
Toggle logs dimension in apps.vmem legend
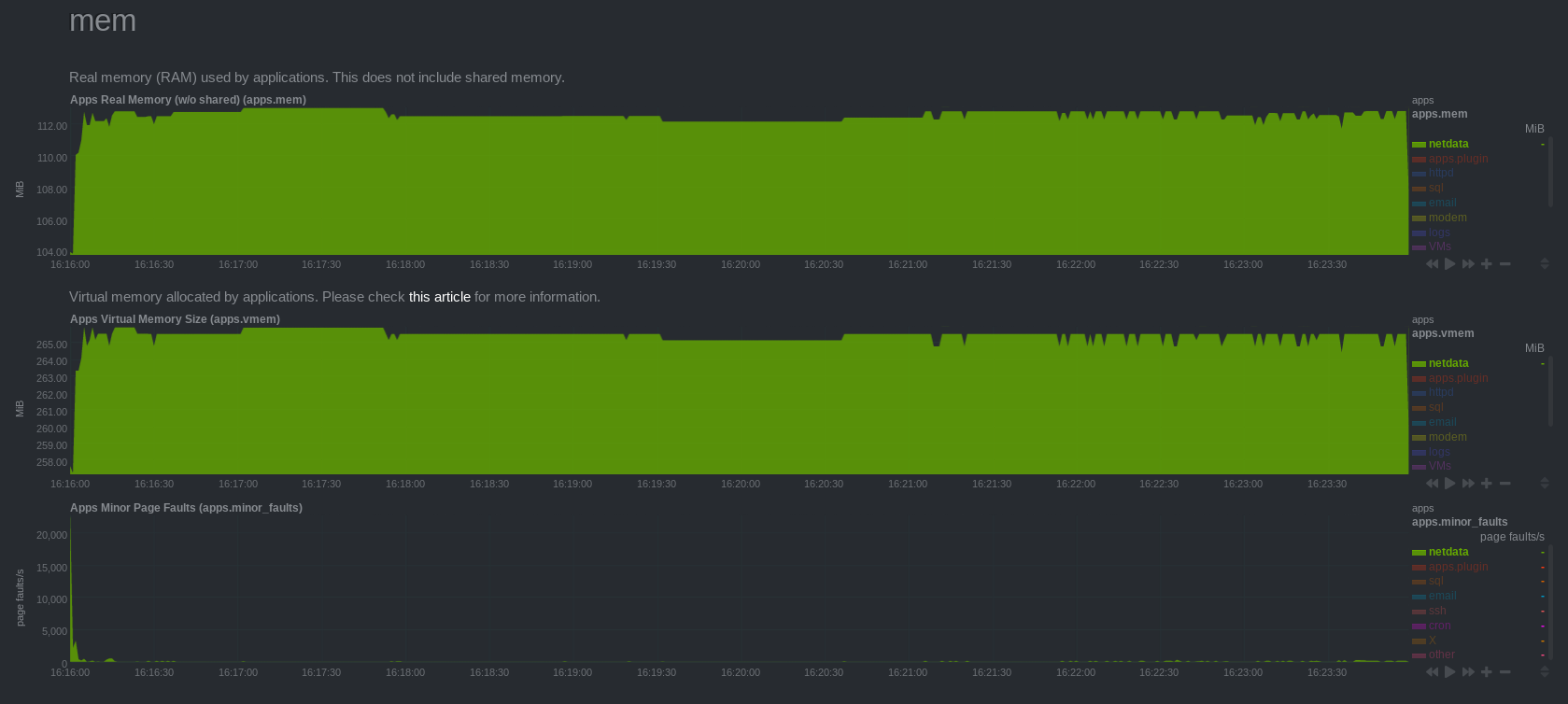tap(1439, 452)
